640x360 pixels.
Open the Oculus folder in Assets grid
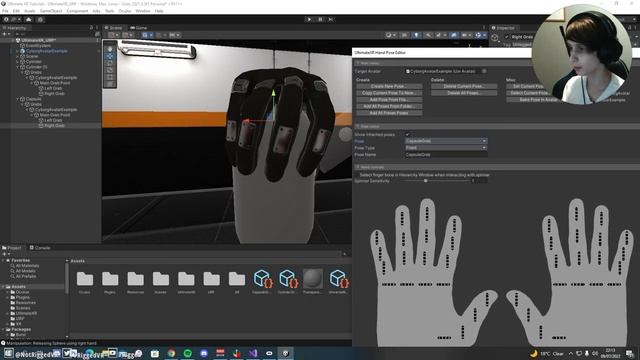(84, 282)
